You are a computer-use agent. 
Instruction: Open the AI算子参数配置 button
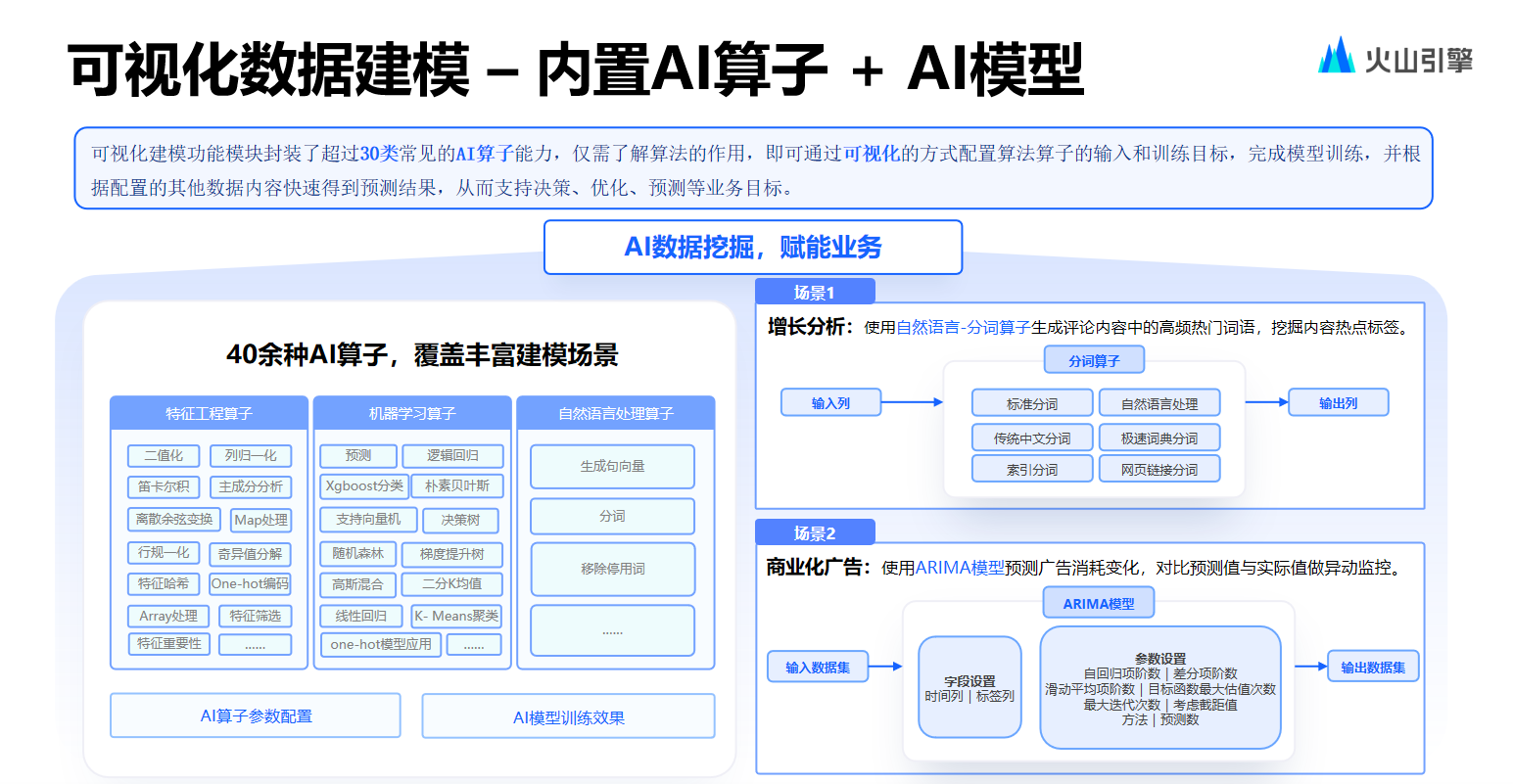click(256, 715)
